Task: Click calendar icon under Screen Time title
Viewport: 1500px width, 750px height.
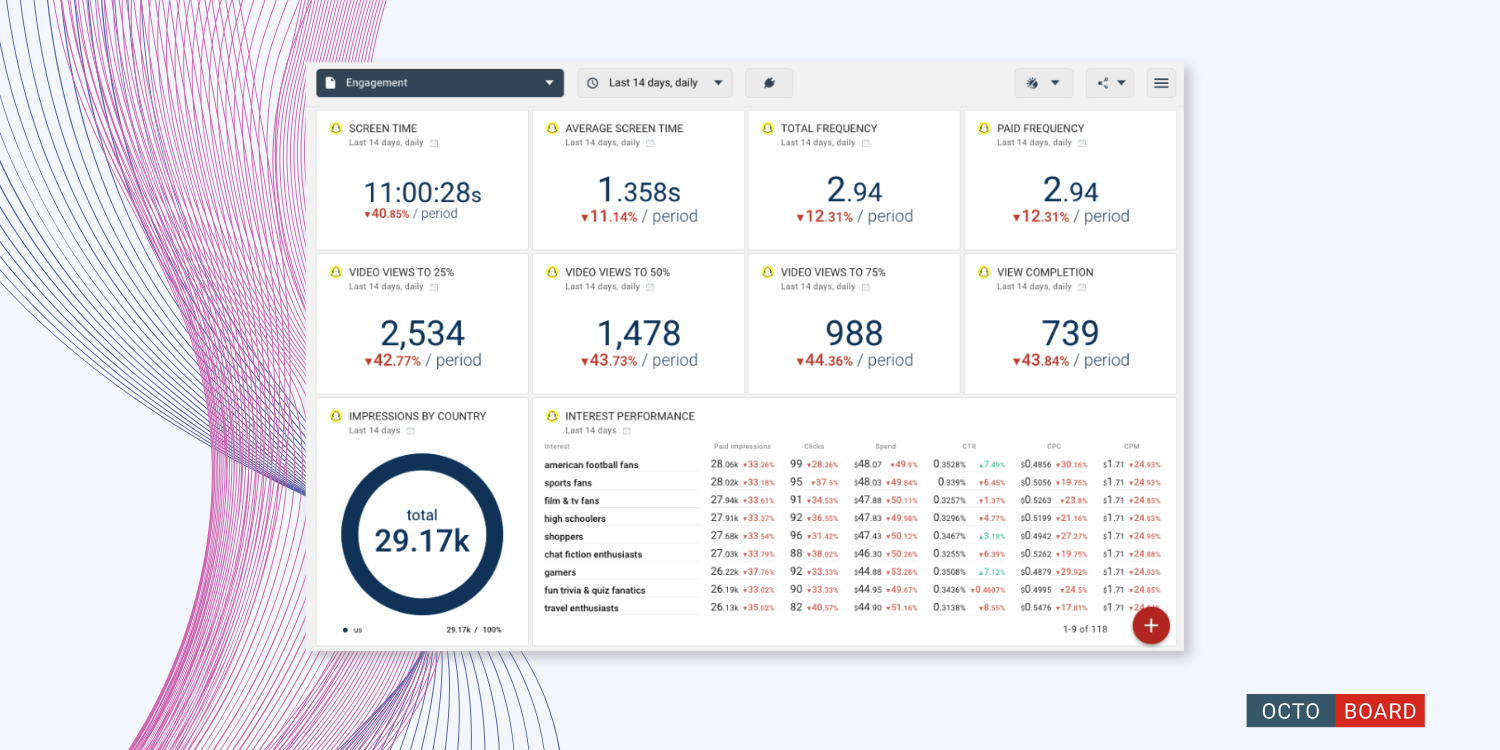Action: pos(434,143)
